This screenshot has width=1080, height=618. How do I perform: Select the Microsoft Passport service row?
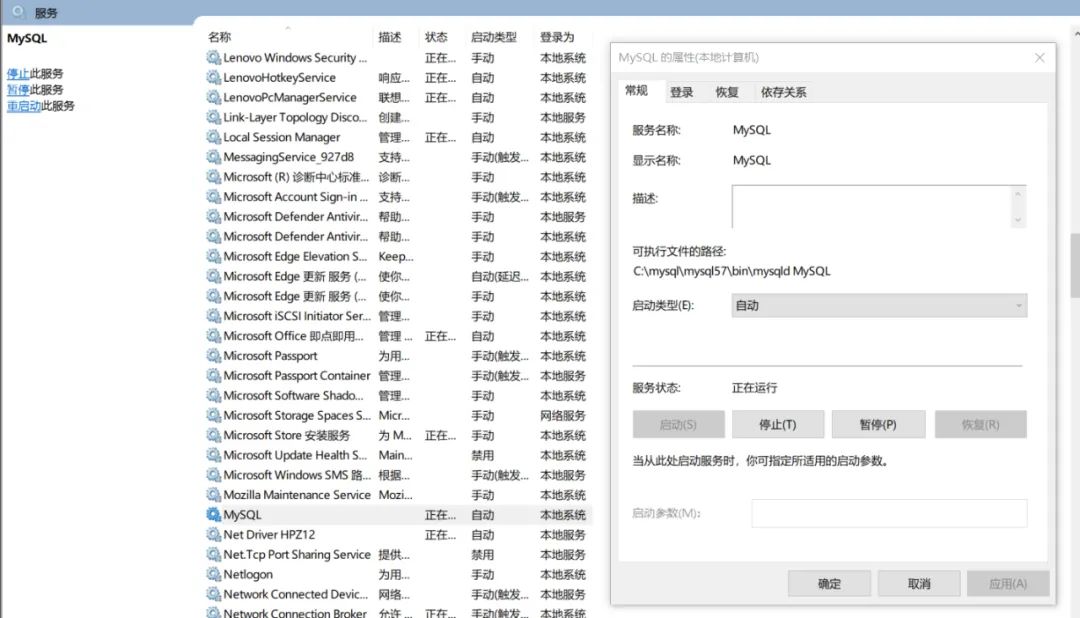tap(398, 356)
